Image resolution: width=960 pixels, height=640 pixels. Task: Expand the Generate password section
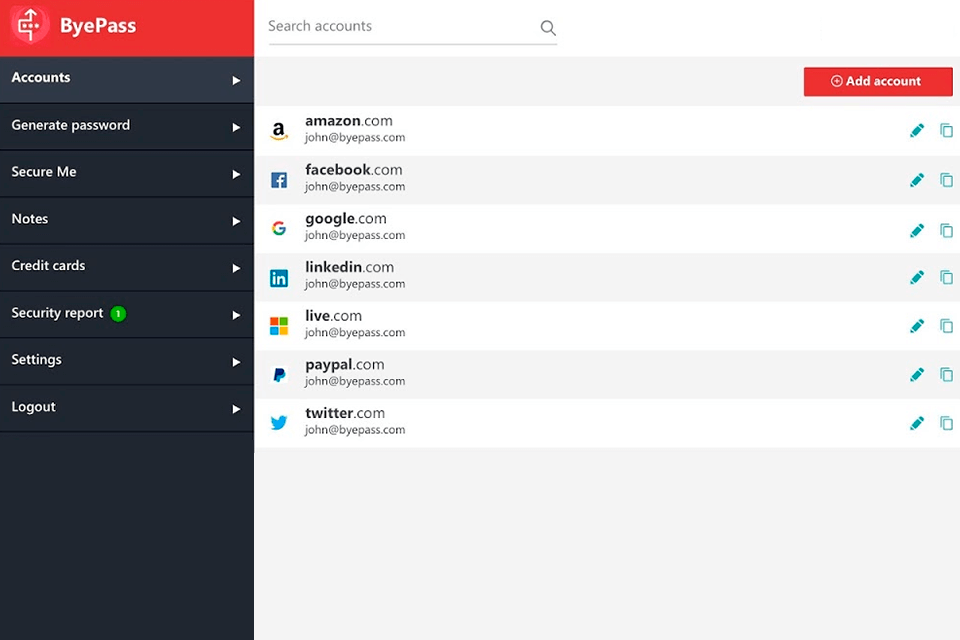point(236,127)
